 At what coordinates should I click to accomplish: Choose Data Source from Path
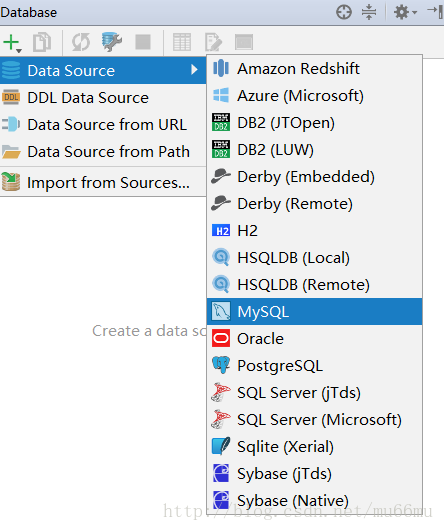(103, 151)
